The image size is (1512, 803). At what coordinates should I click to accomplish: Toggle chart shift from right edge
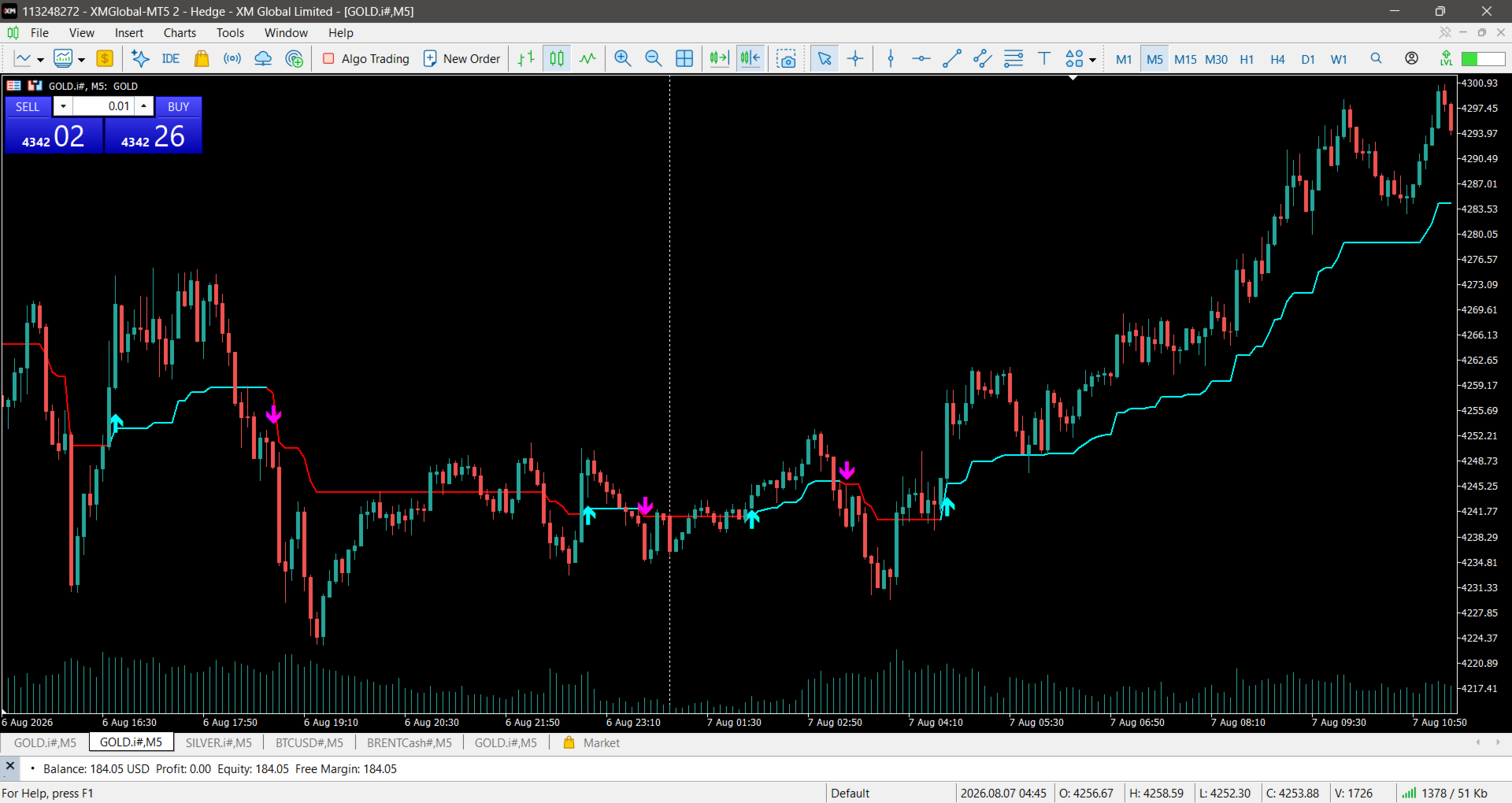pos(750,58)
